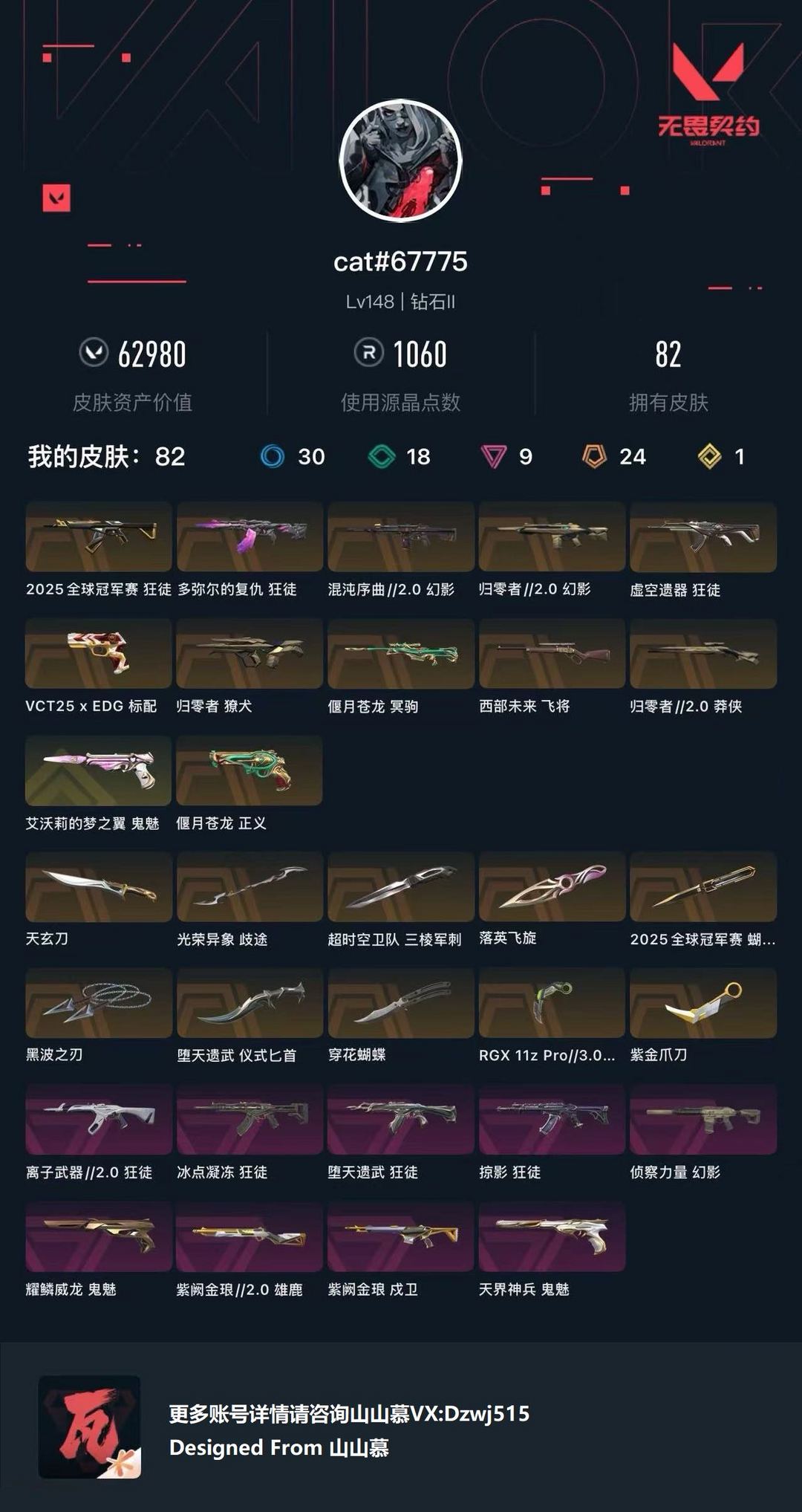The image size is (802, 1512).
Task: Click the Valorant points icon beside 62980
Action: pos(94,352)
